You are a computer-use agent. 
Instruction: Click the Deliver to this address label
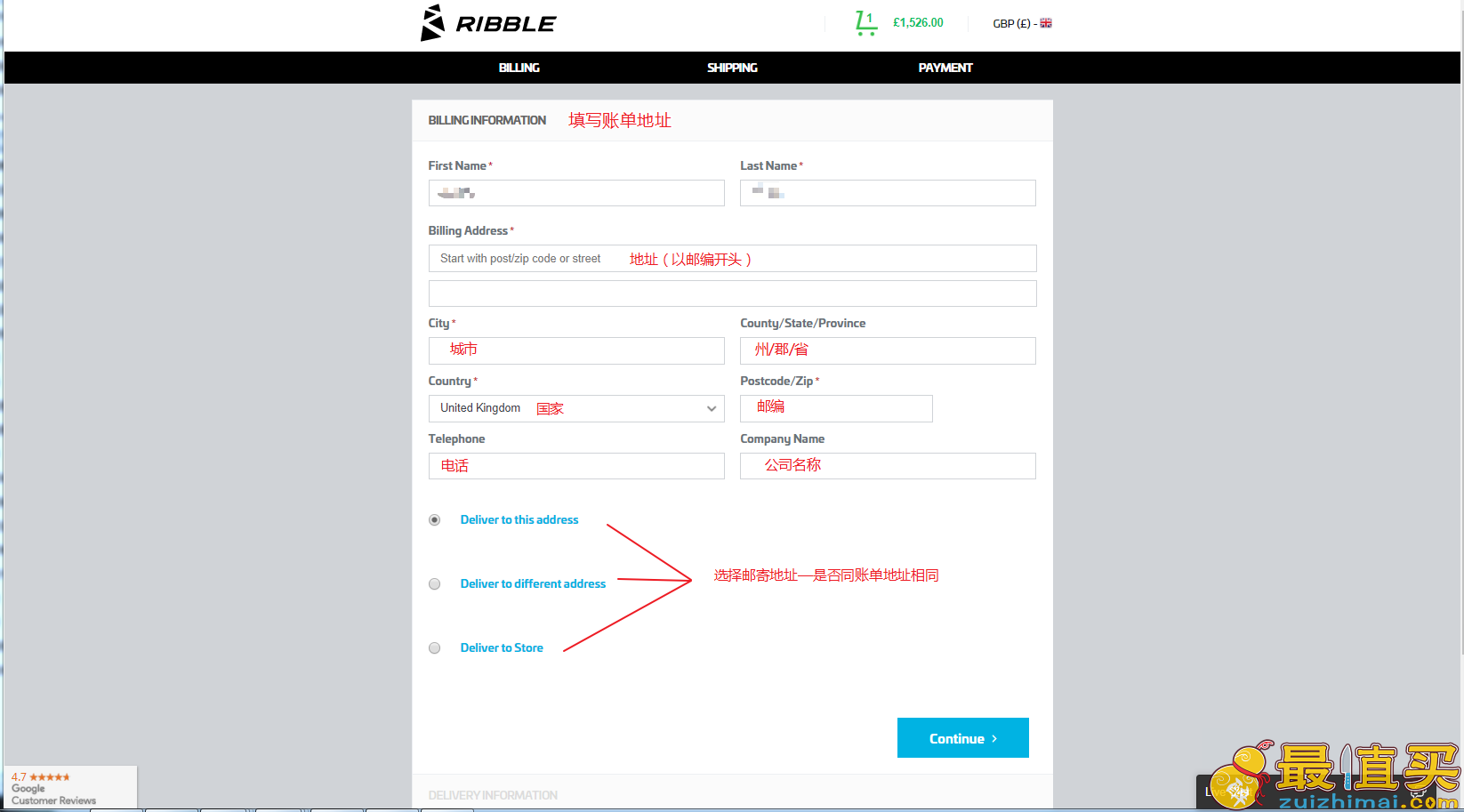click(x=519, y=520)
